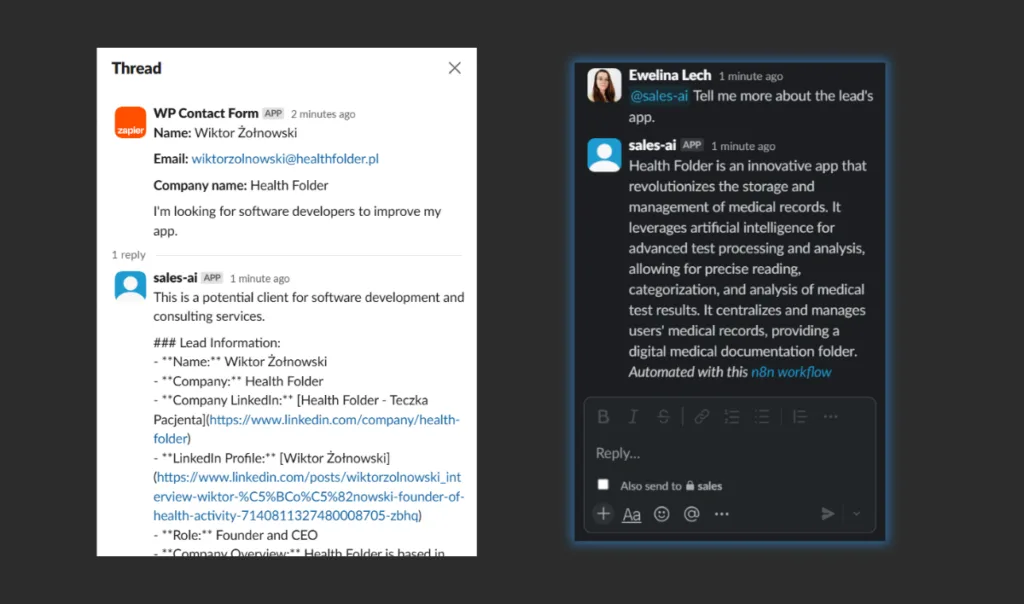
Task: Close the Thread panel
Action: (x=455, y=68)
